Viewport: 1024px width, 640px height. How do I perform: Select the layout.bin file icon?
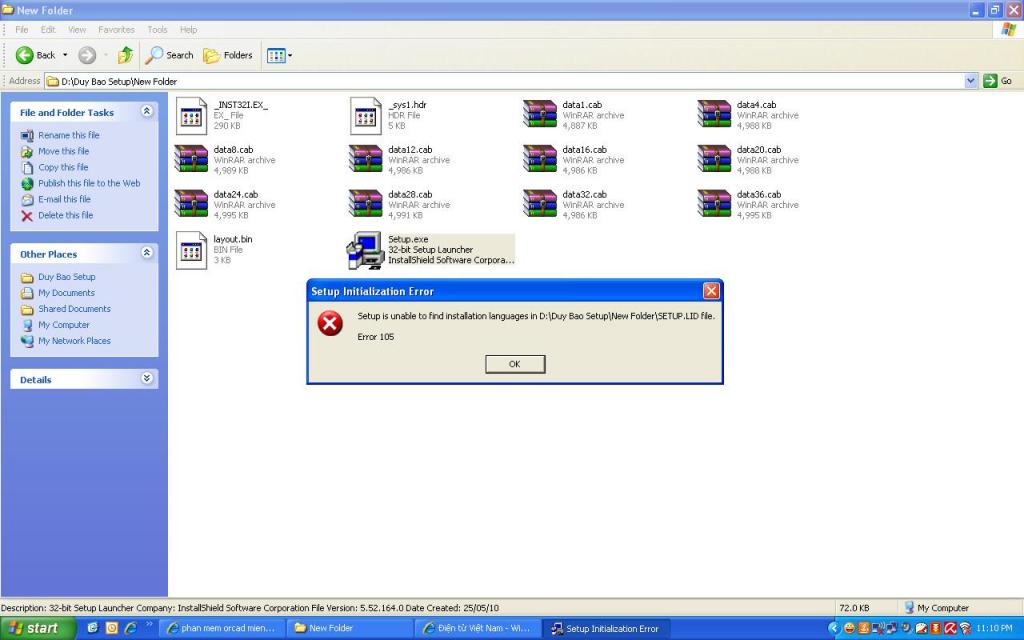click(191, 250)
